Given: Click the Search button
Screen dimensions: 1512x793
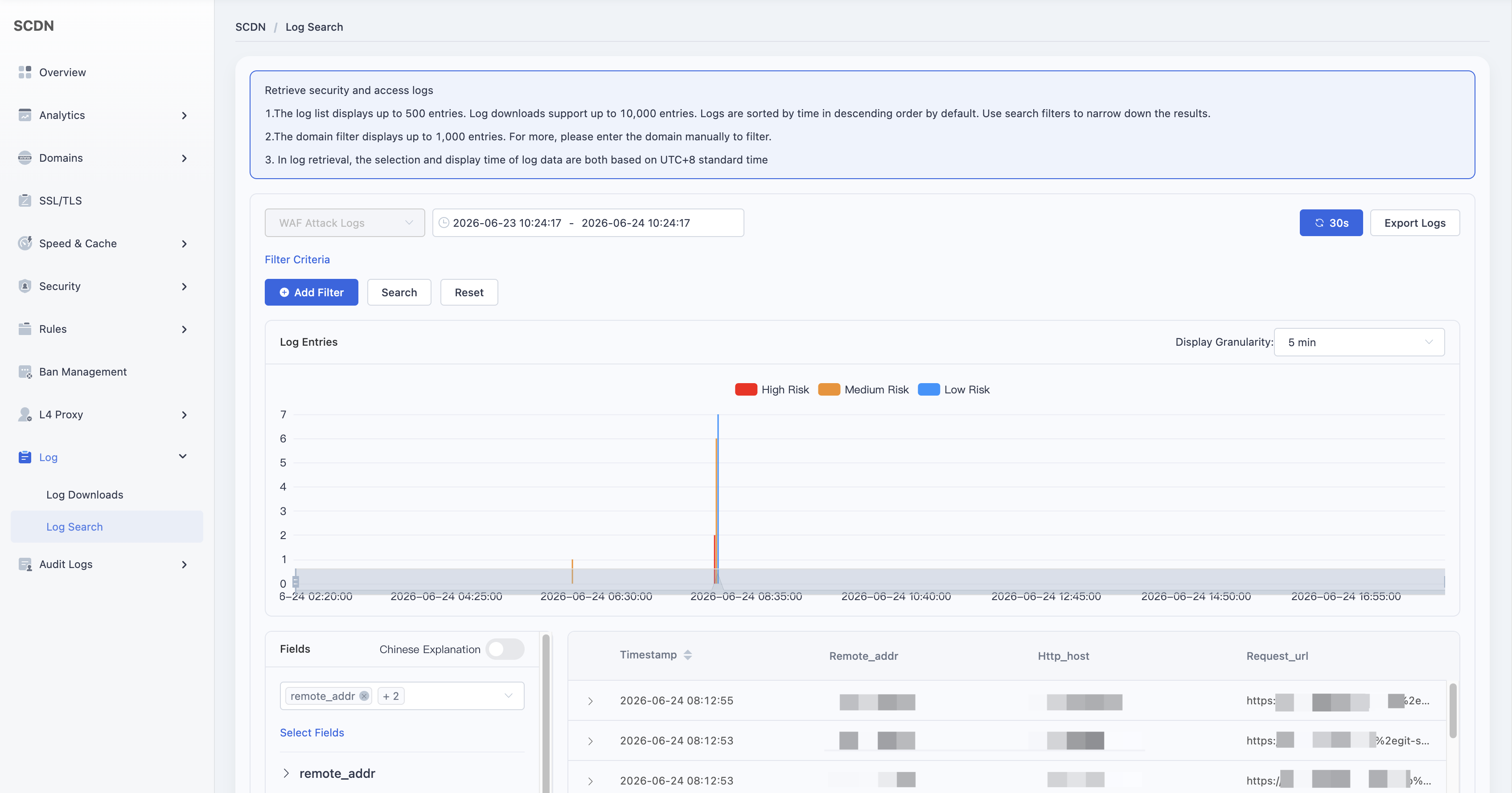Looking at the screenshot, I should (399, 292).
